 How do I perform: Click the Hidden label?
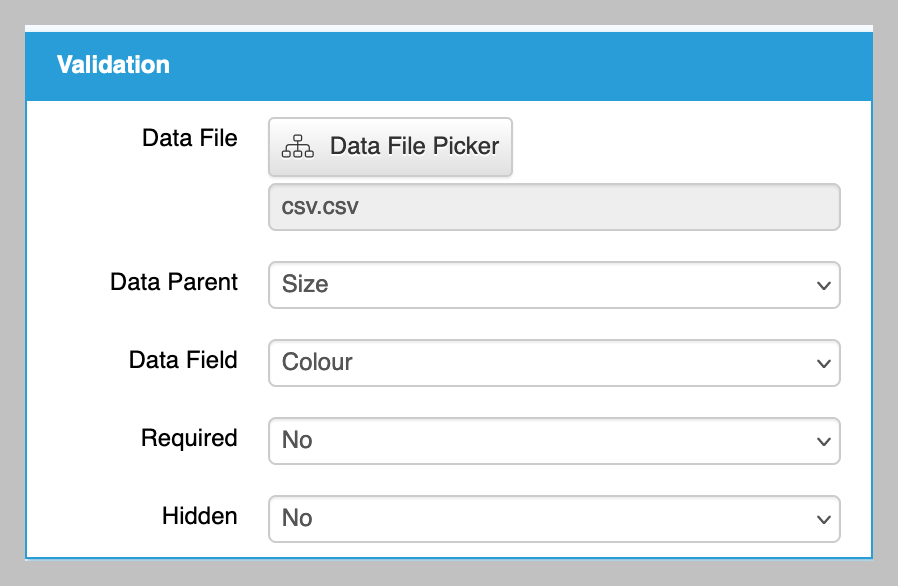click(200, 517)
